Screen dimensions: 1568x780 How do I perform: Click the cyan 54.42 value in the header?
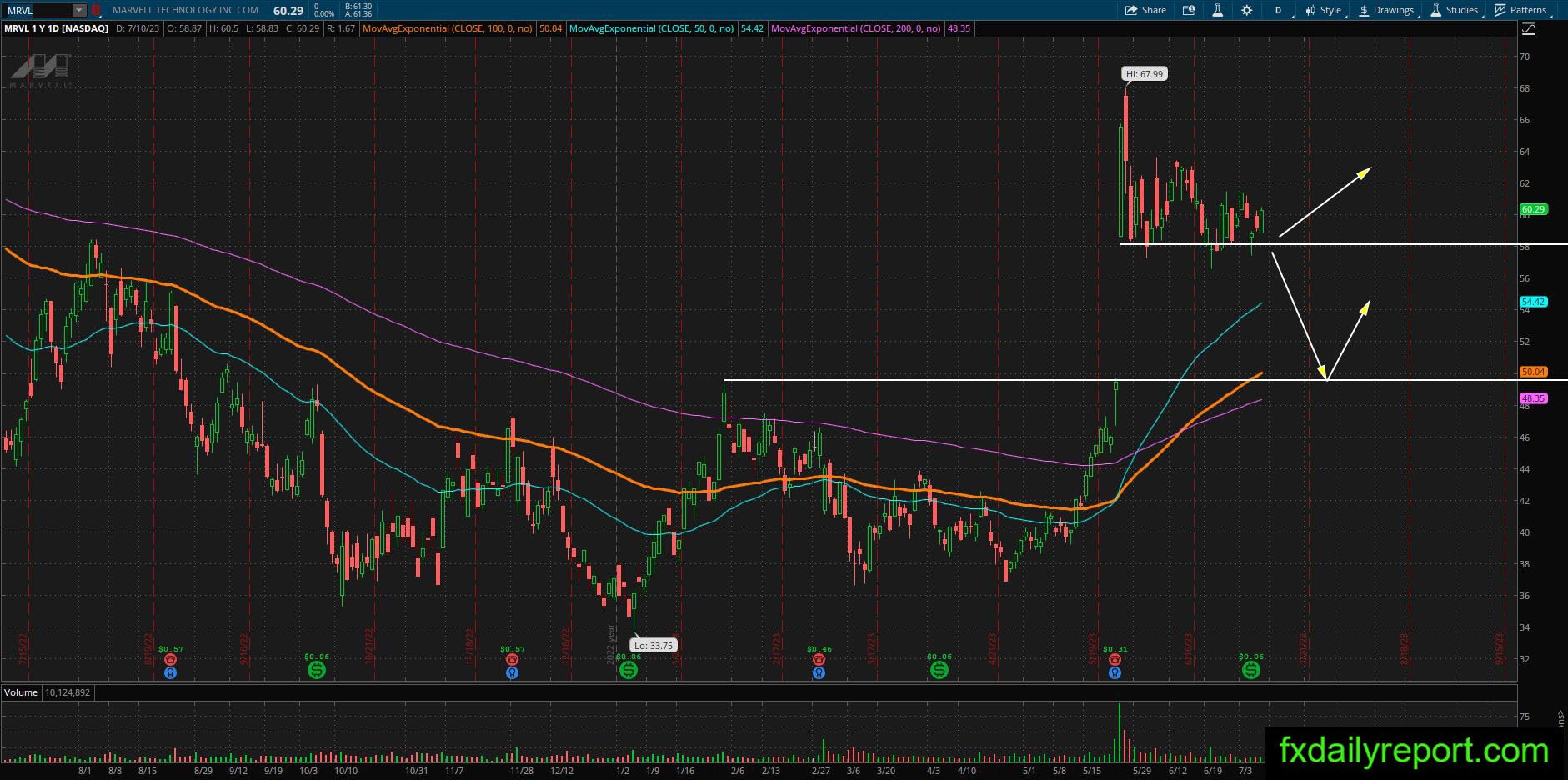[x=752, y=28]
